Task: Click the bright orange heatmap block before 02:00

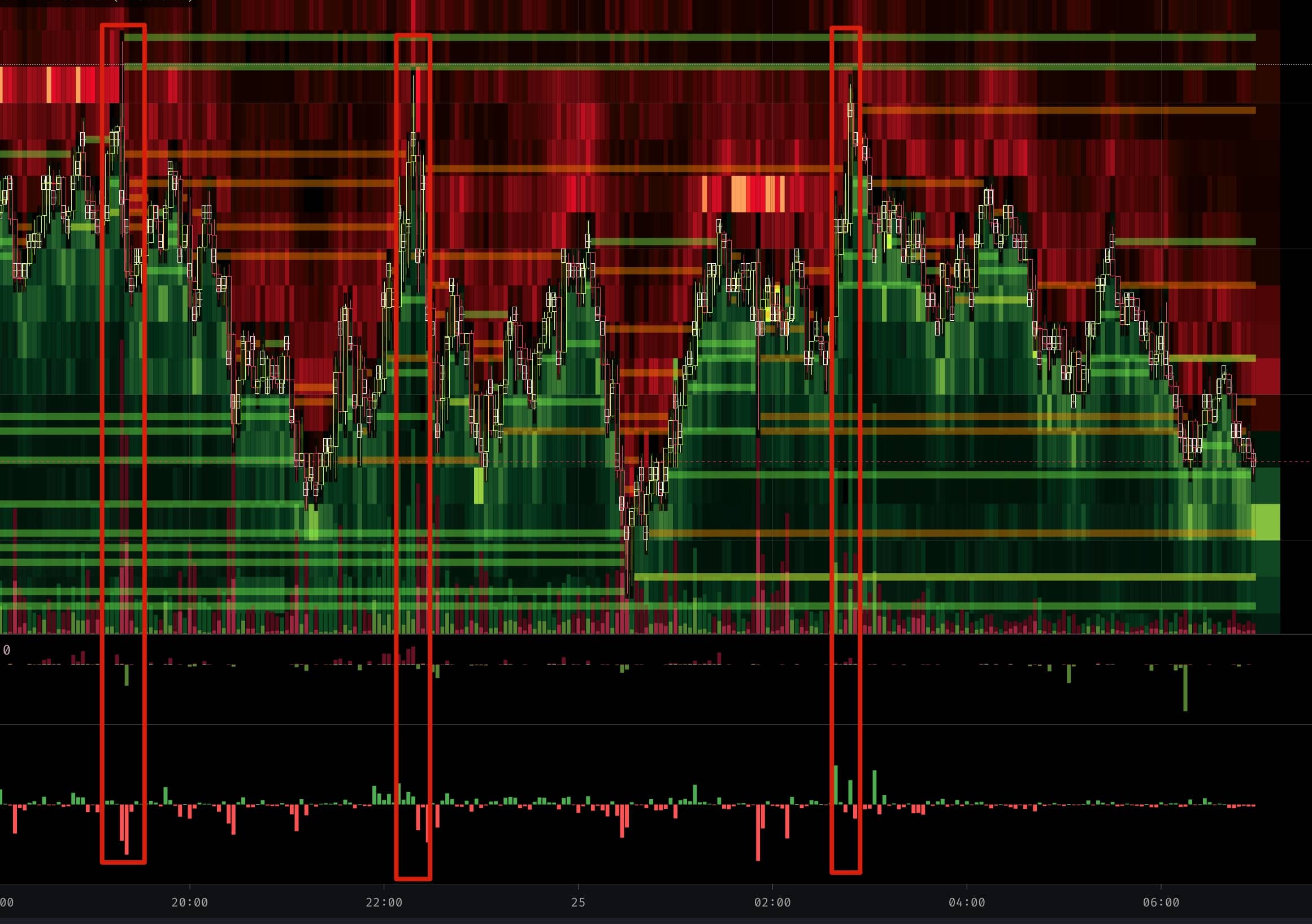Action: coord(739,194)
